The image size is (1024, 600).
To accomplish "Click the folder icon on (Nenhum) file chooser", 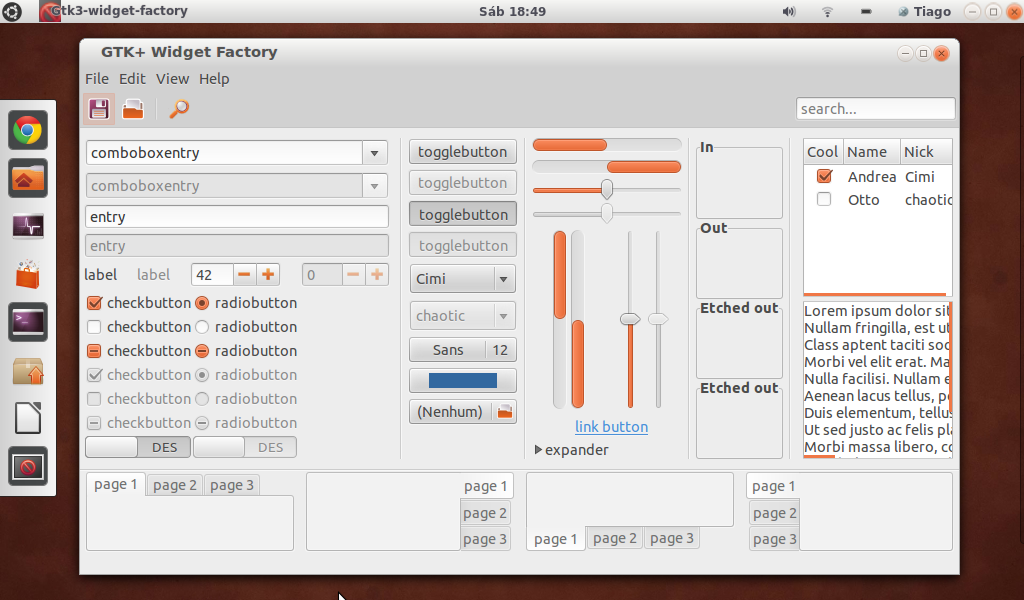I will click(505, 412).
